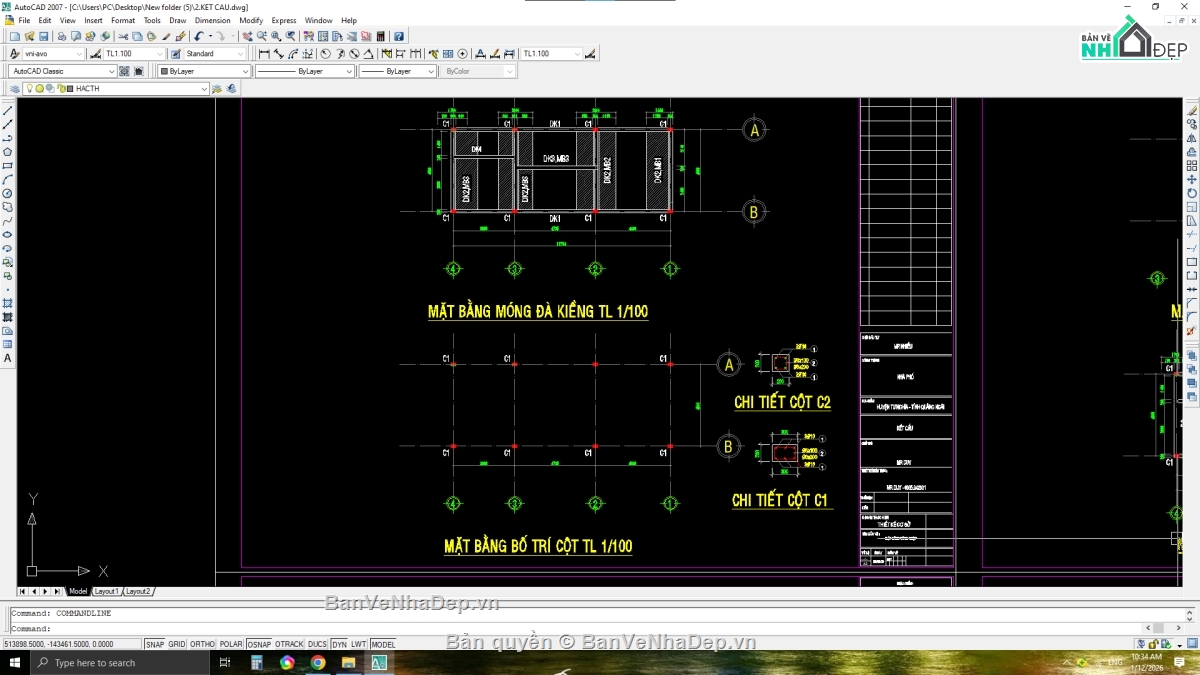Toggle GRID display in status bar

(177, 644)
